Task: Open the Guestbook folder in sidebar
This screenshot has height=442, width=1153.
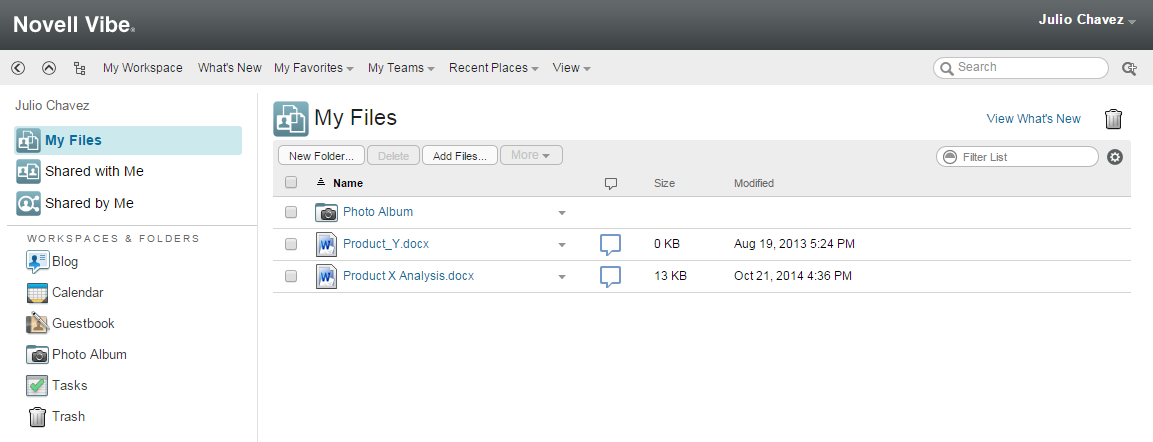Action: pyautogui.click(x=83, y=323)
